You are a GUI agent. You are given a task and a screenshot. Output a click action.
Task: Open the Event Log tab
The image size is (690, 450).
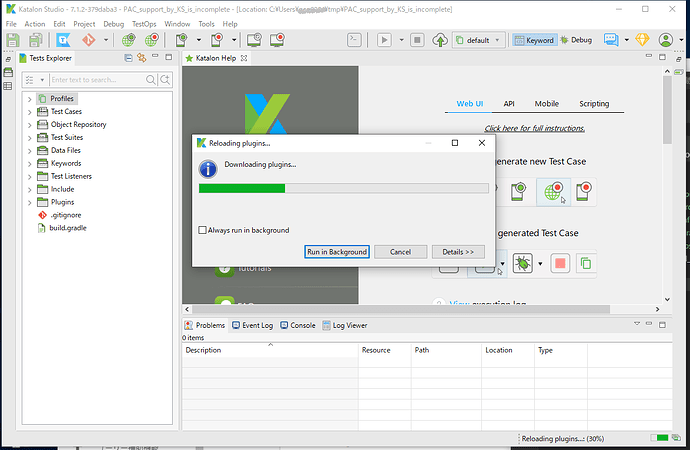coord(253,326)
